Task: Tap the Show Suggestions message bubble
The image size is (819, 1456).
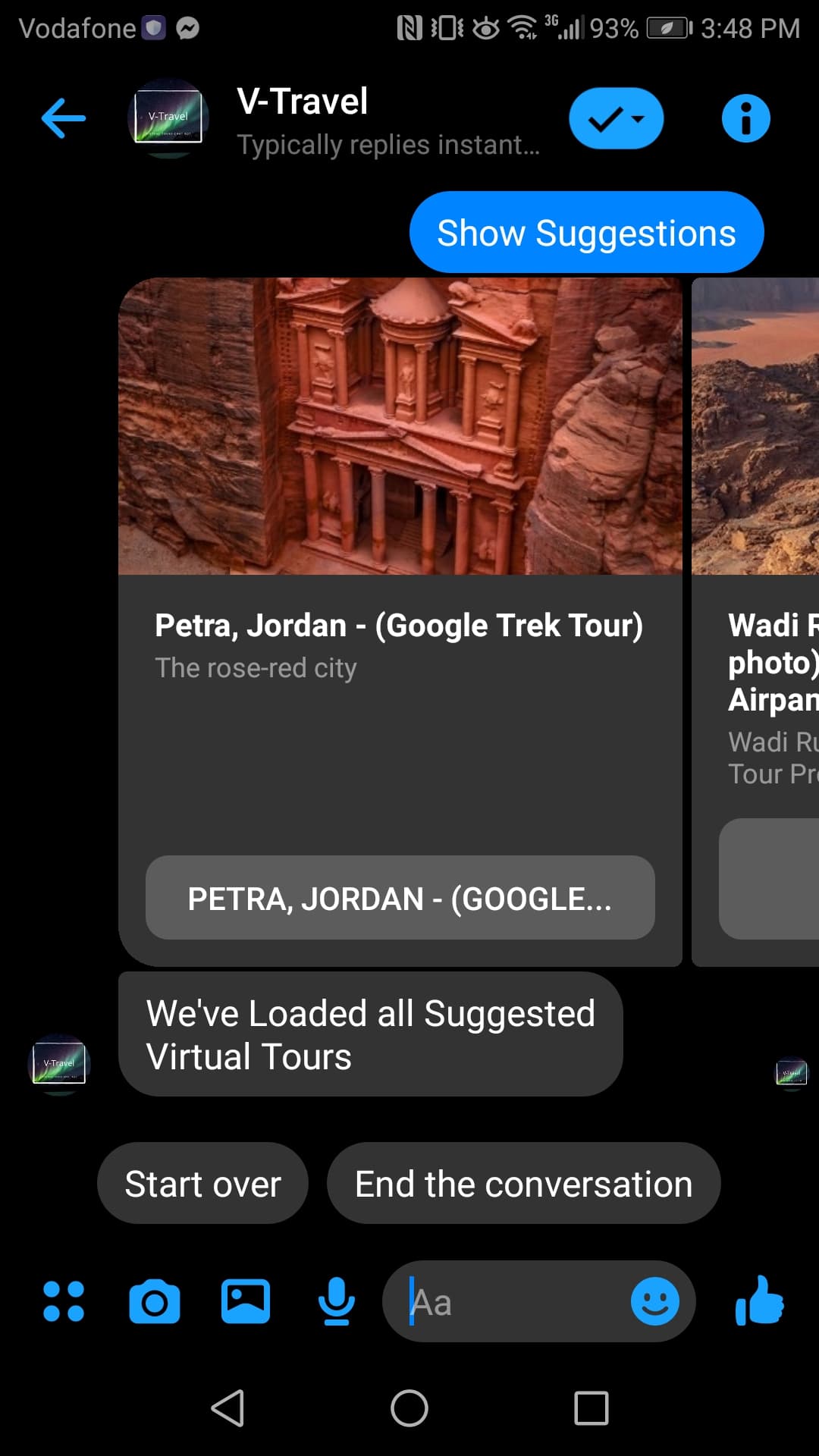Action: pyautogui.click(x=587, y=232)
